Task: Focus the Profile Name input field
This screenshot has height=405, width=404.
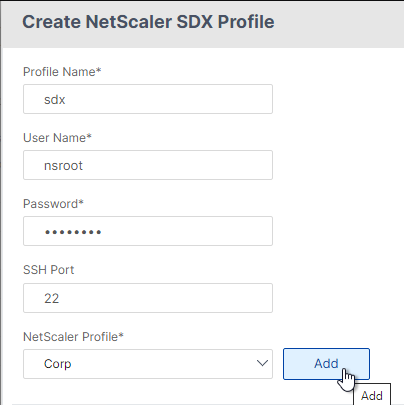Action: pyautogui.click(x=148, y=99)
